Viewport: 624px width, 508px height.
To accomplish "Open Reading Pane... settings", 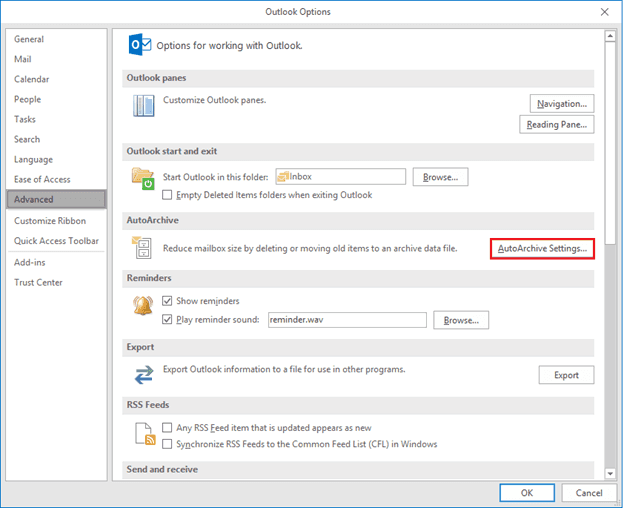I will pyautogui.click(x=557, y=125).
